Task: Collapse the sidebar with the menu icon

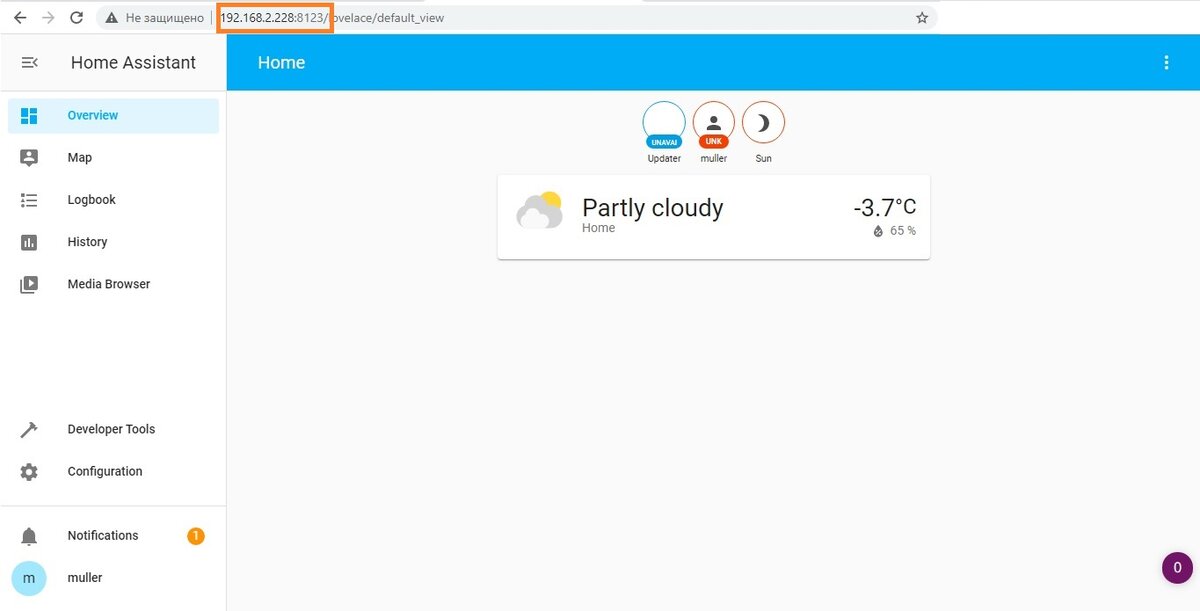Action: [29, 62]
